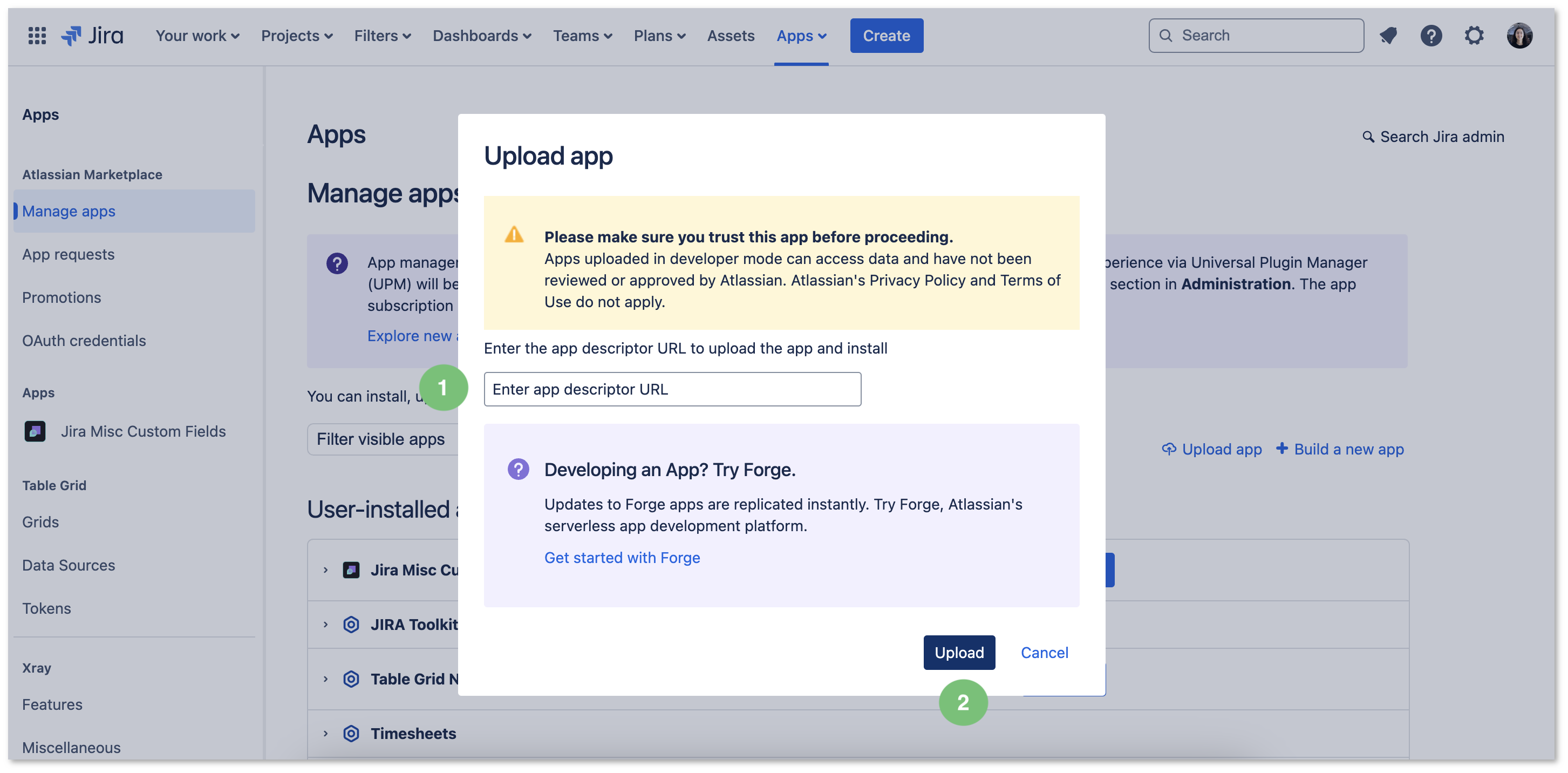Open the Plans dropdown
The height and width of the screenshot is (773, 1568).
(659, 35)
